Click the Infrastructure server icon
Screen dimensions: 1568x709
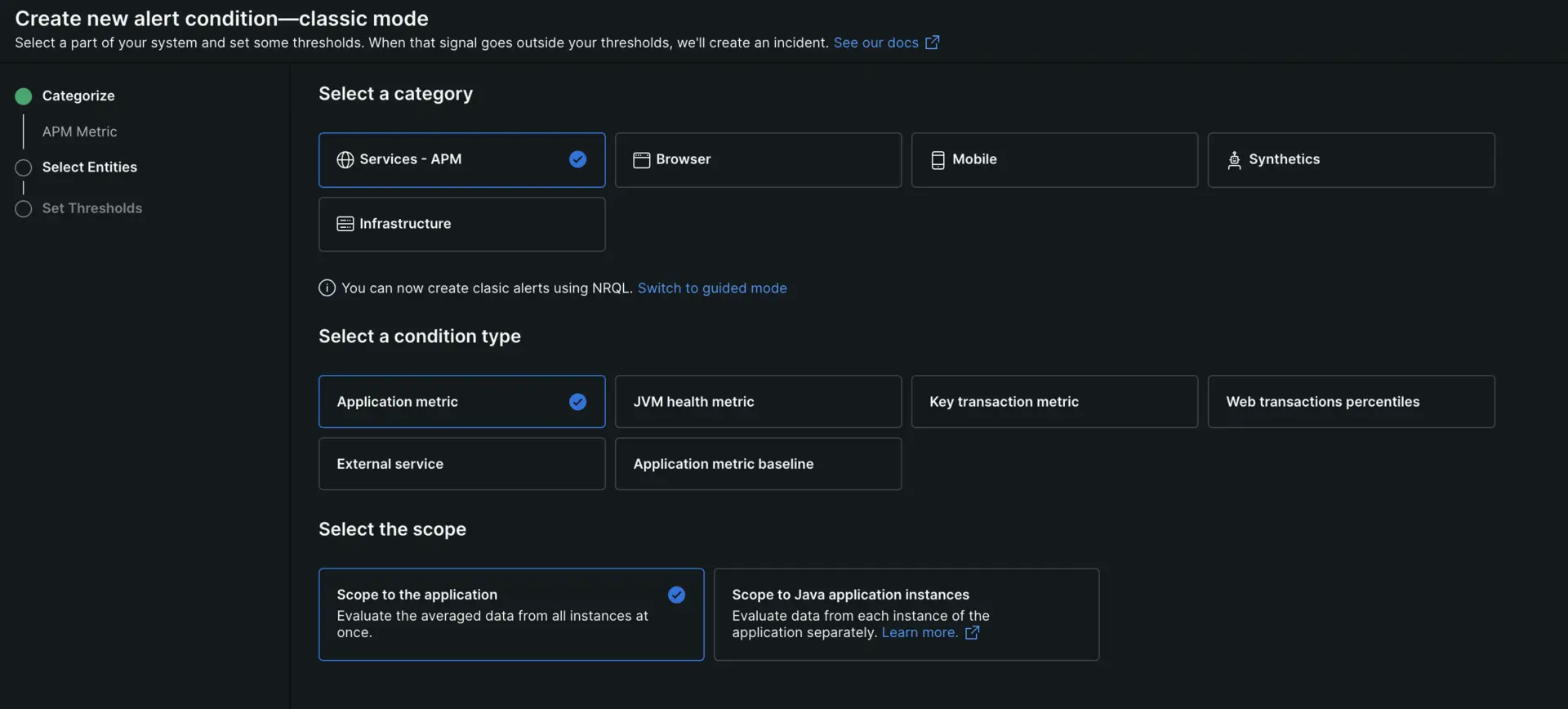(345, 224)
